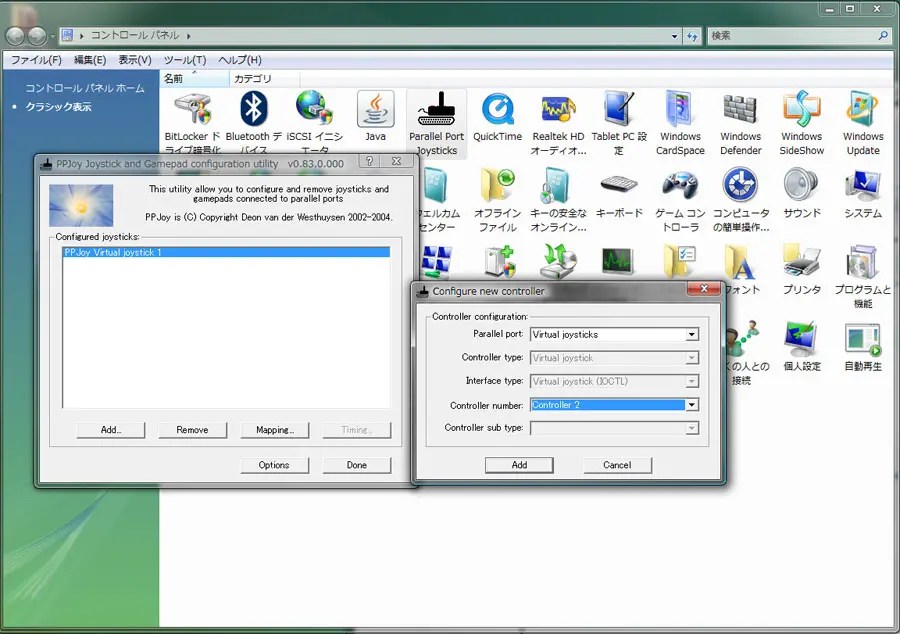
Task: Open the QuickTime icon
Action: 497,116
